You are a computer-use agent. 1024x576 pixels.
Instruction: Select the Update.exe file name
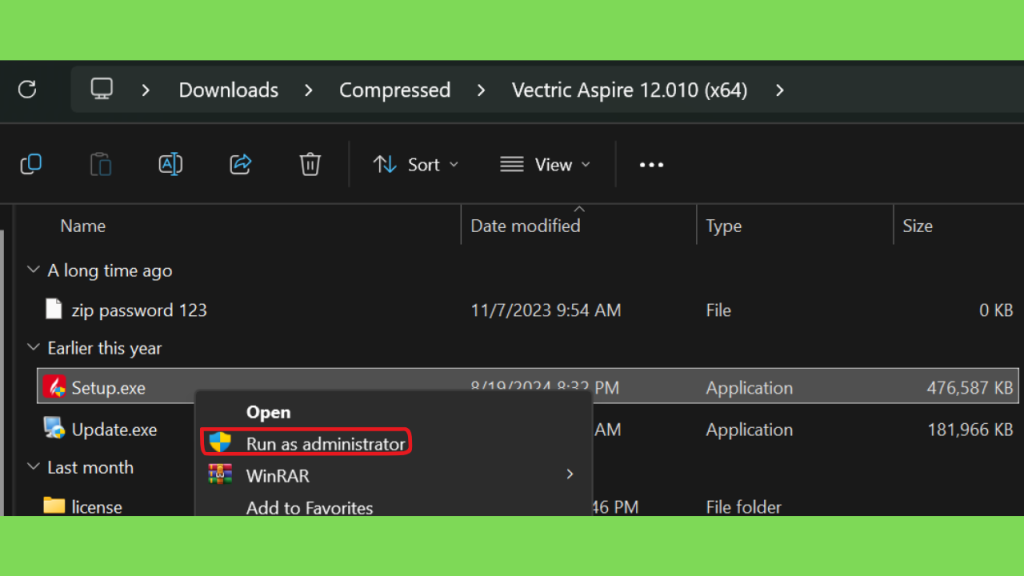click(x=114, y=430)
